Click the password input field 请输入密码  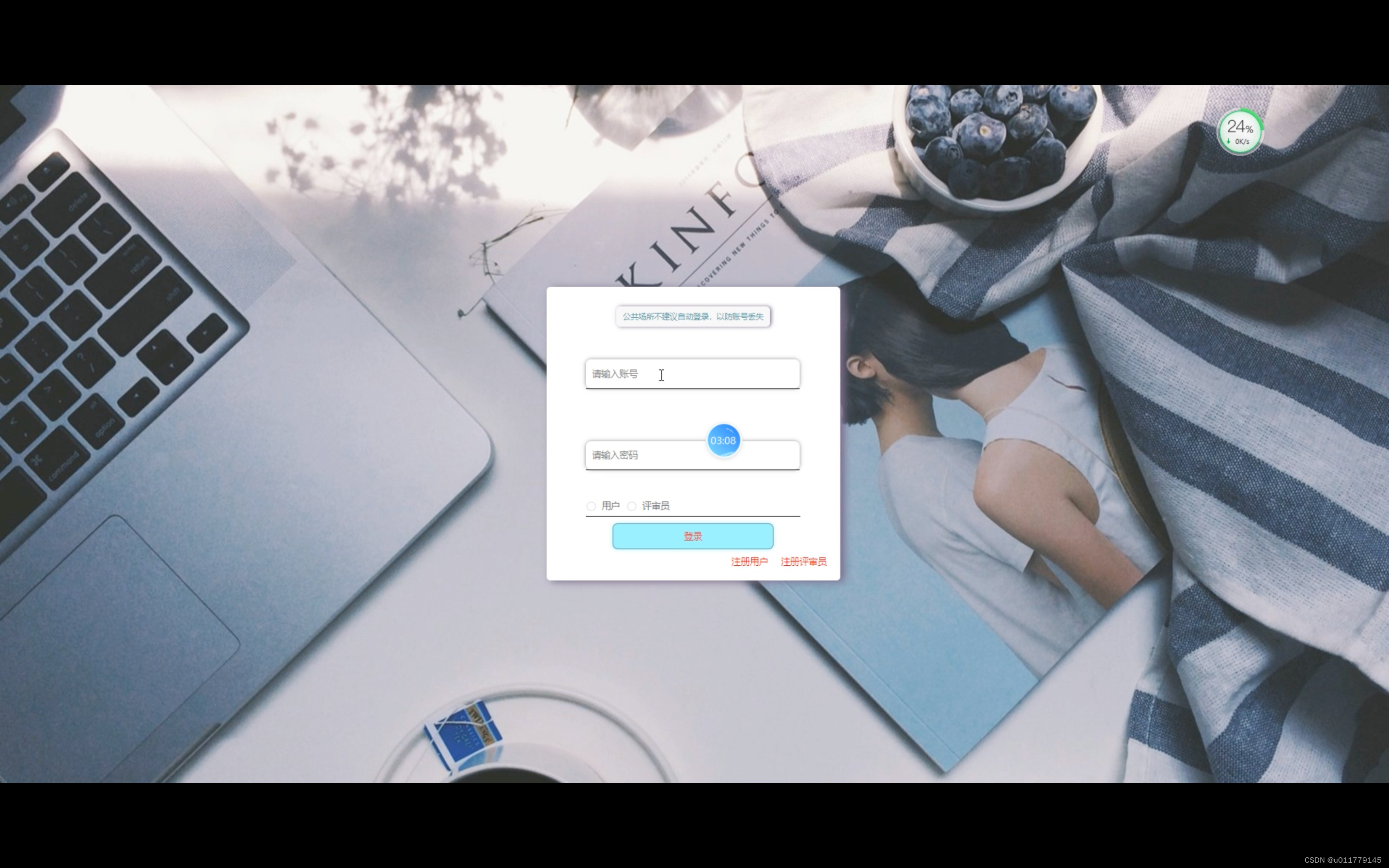tap(692, 455)
